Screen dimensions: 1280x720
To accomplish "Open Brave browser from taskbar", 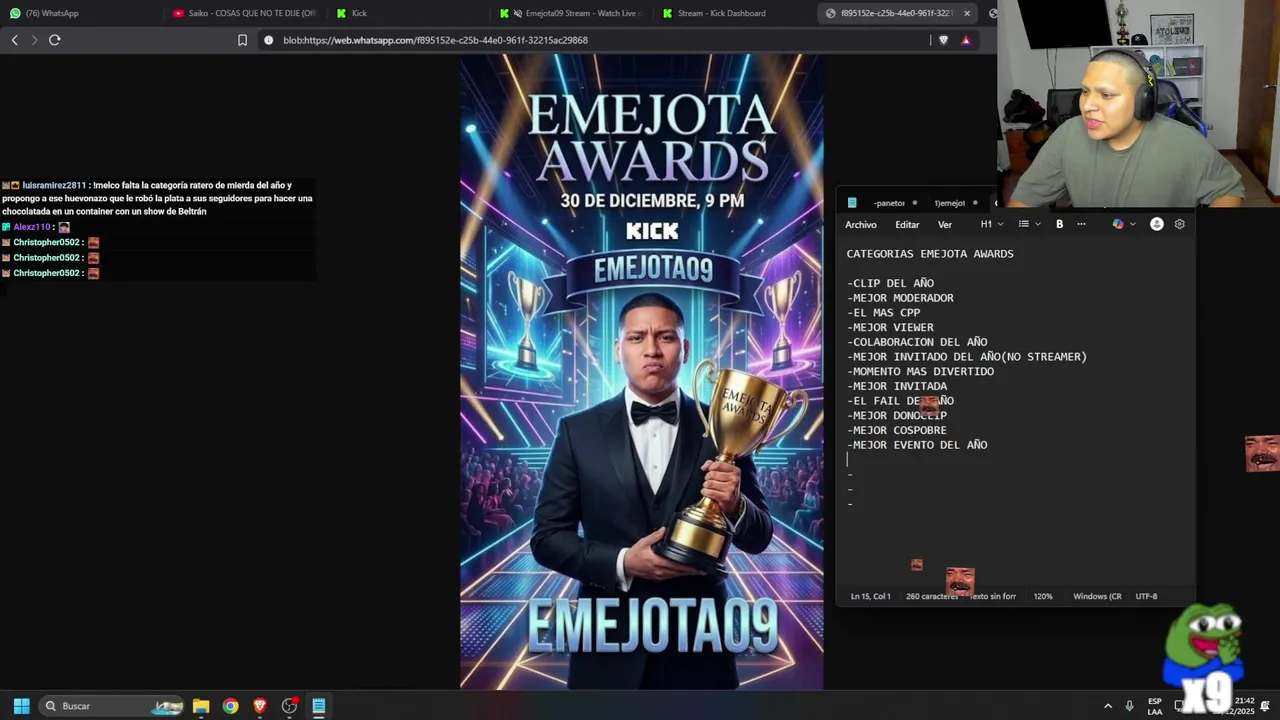I will tap(260, 706).
